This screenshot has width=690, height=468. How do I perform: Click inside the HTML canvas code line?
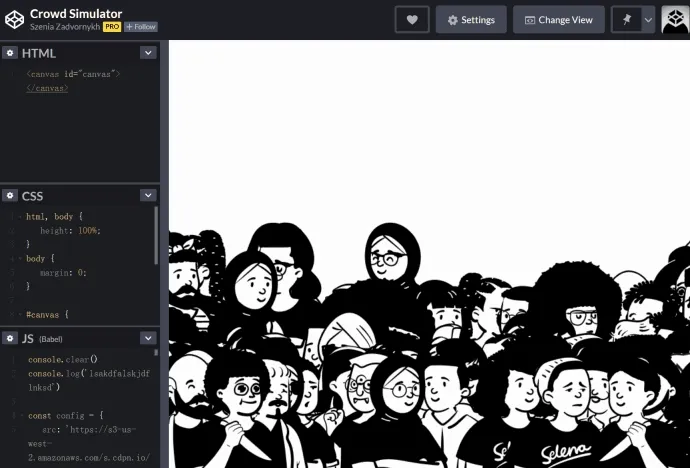(x=72, y=74)
